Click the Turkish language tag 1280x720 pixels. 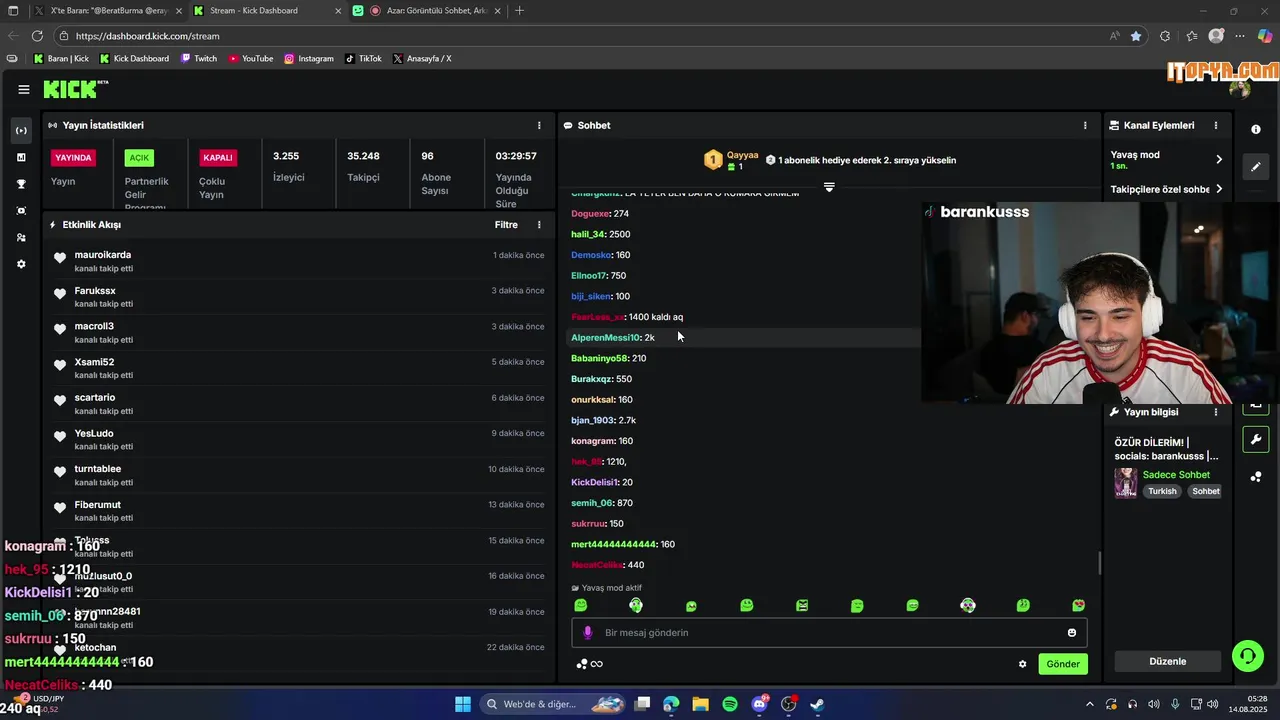tap(1162, 491)
